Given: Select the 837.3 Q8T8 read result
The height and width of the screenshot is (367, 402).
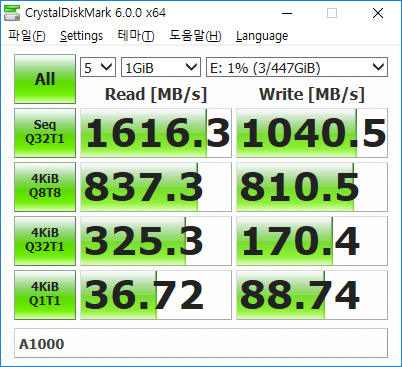Looking at the screenshot, I should (x=156, y=187).
